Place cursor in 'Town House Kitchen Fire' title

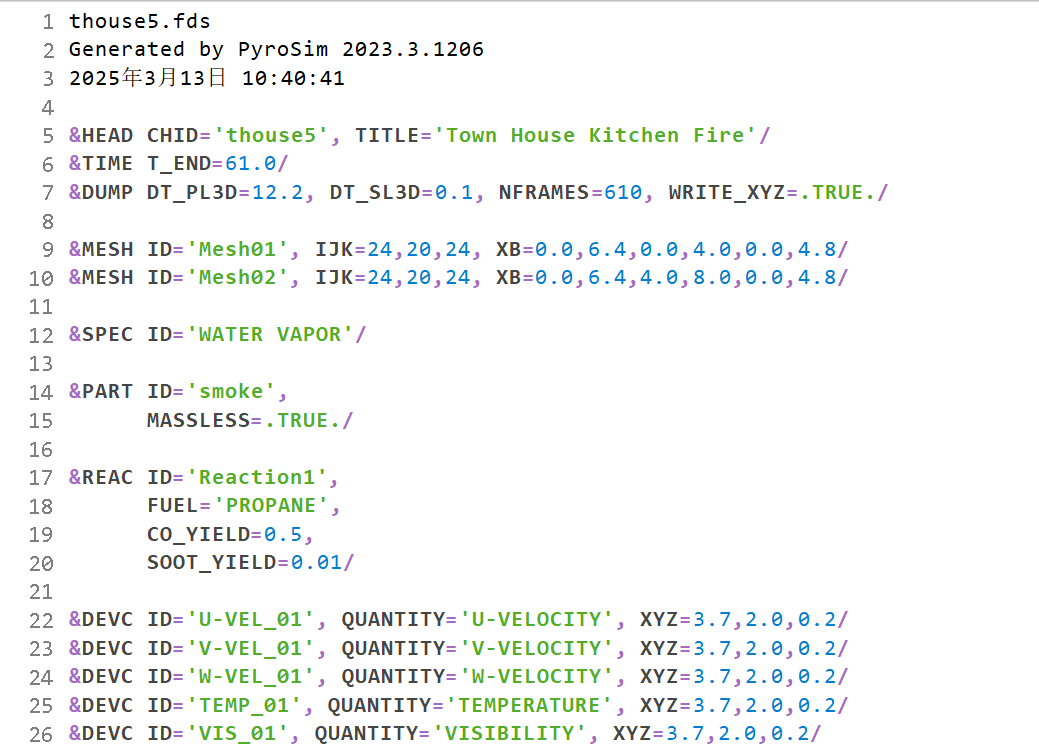click(x=595, y=135)
